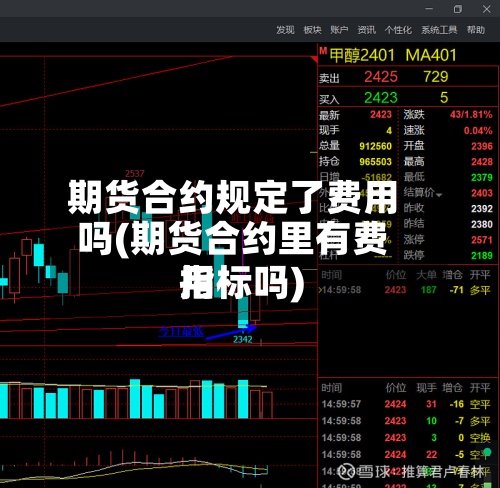Click the 最高 value 2428
The width and height of the screenshot is (500, 488).
pyautogui.click(x=482, y=162)
